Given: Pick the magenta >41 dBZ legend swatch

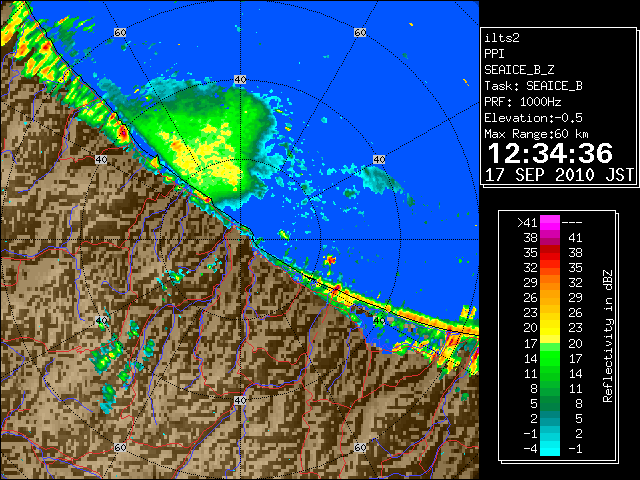Looking at the screenshot, I should (x=550, y=222).
